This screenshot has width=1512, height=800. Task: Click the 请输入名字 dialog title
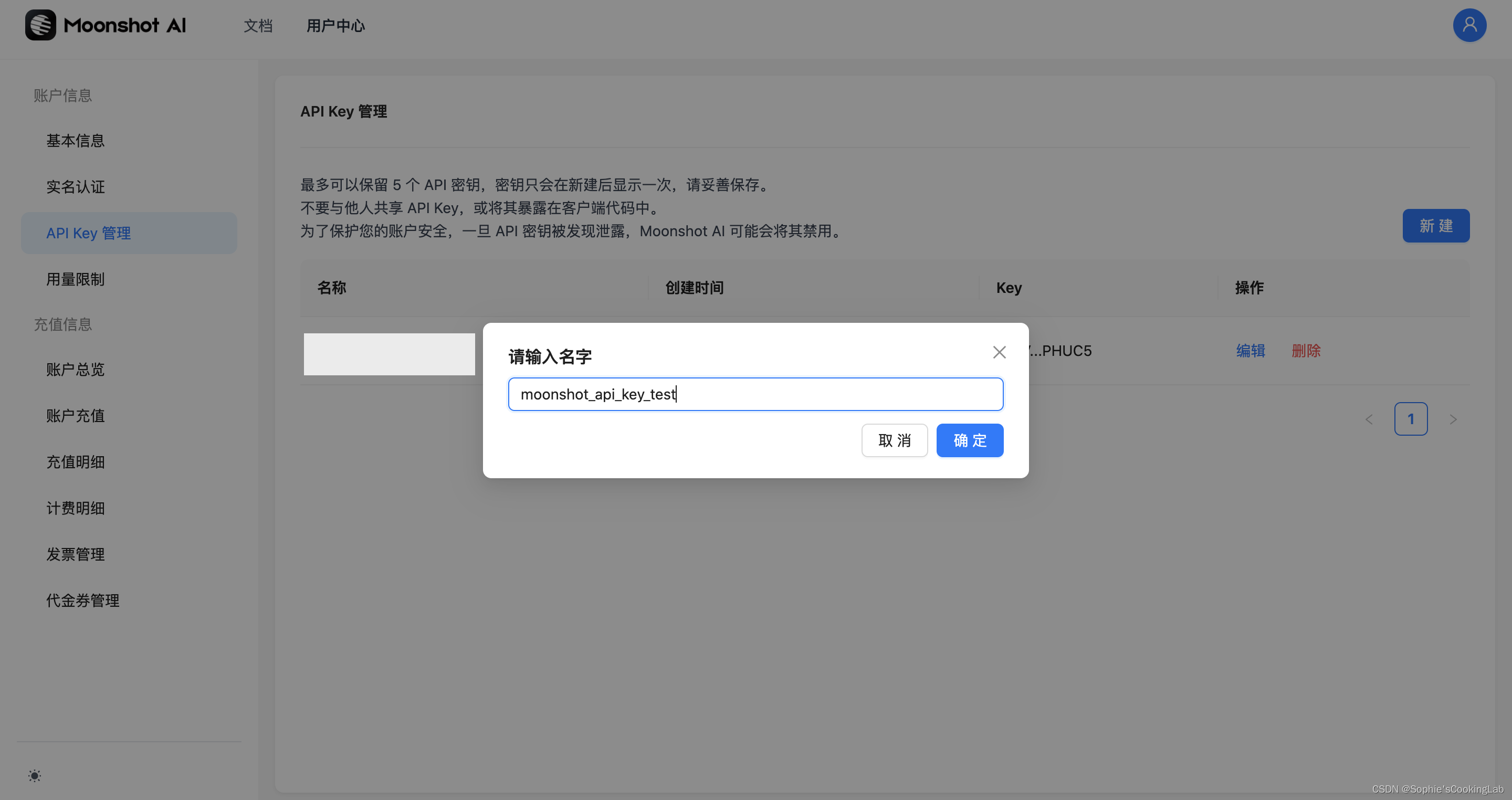coord(549,356)
